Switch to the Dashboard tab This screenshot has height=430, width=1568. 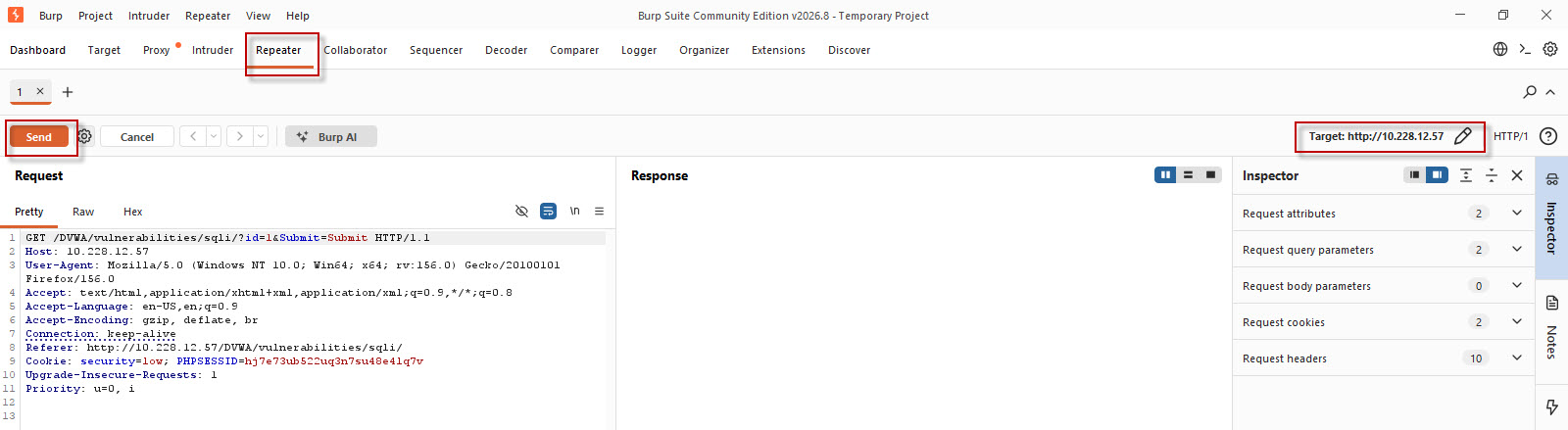coord(38,50)
